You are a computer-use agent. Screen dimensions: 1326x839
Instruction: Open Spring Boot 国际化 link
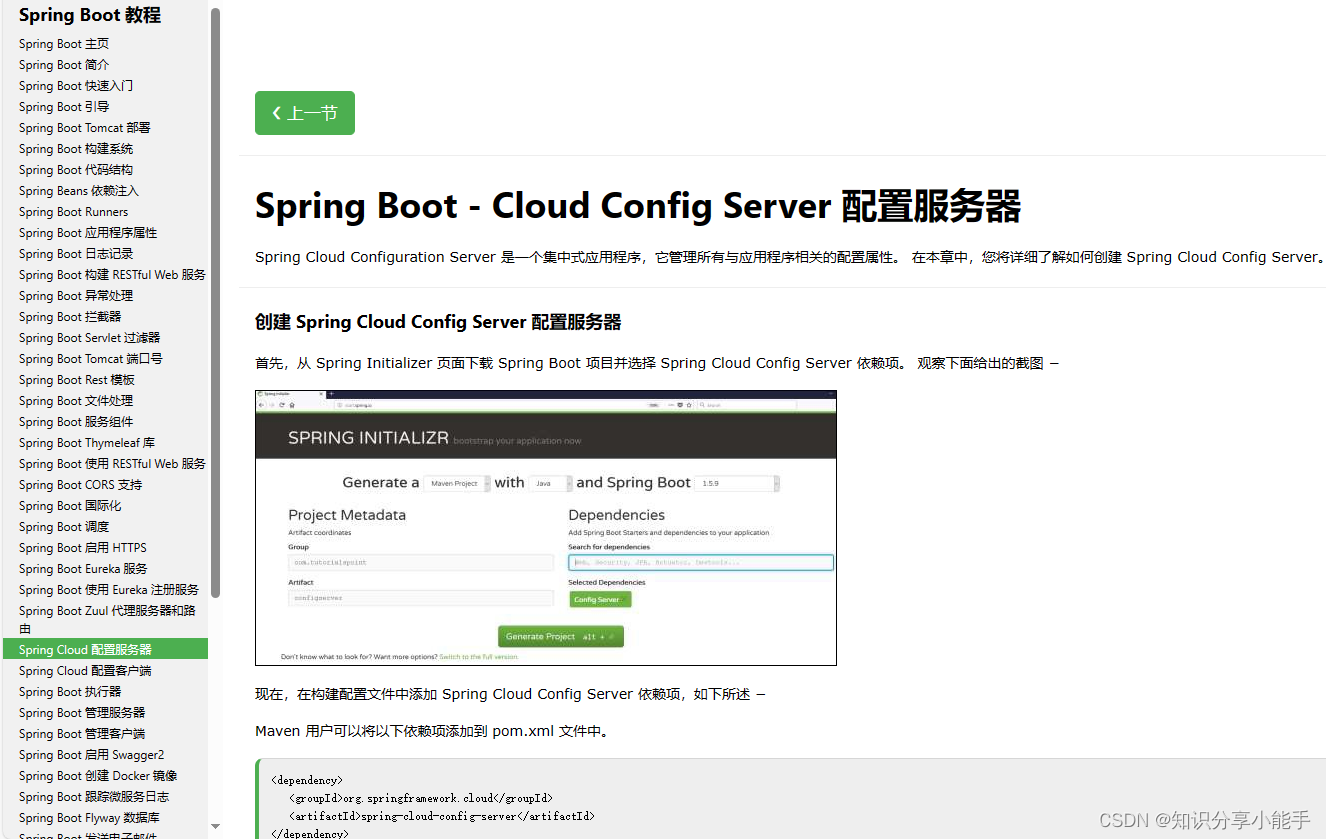70,506
